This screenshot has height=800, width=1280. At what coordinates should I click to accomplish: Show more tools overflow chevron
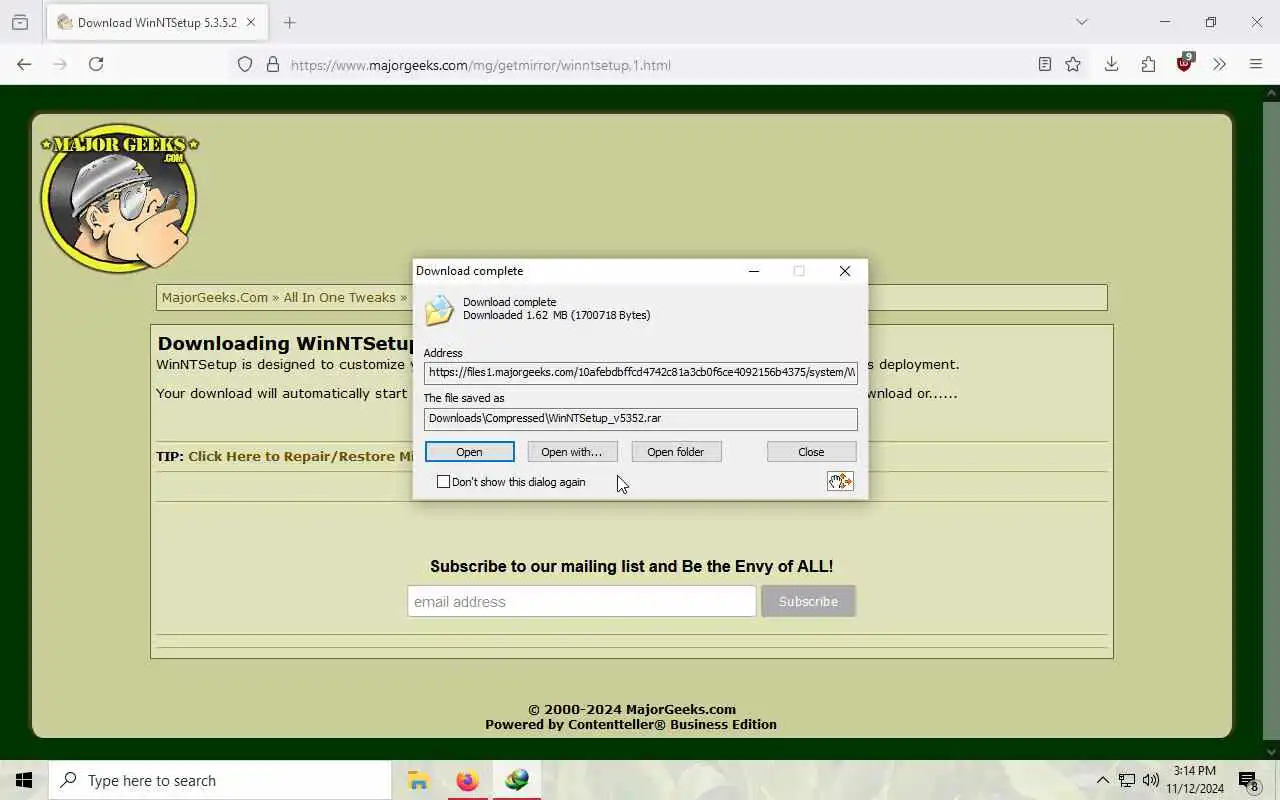click(x=1219, y=64)
